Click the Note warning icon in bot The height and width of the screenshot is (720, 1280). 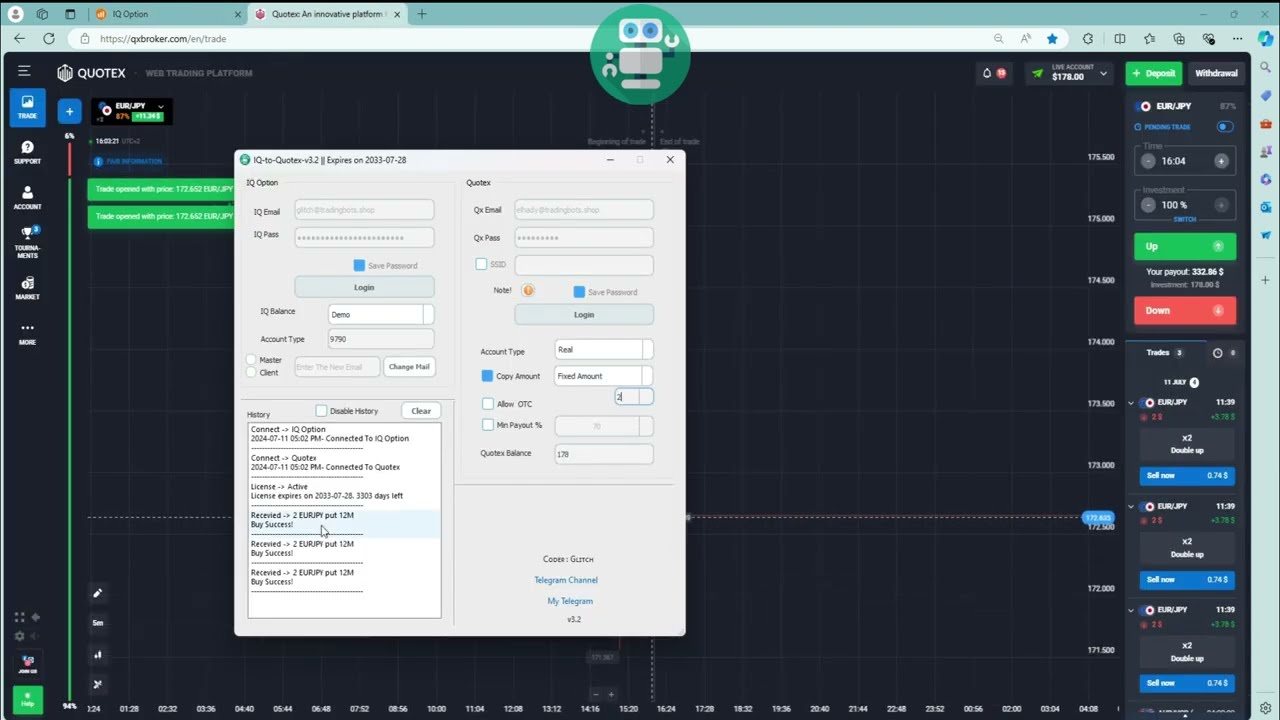pos(528,290)
